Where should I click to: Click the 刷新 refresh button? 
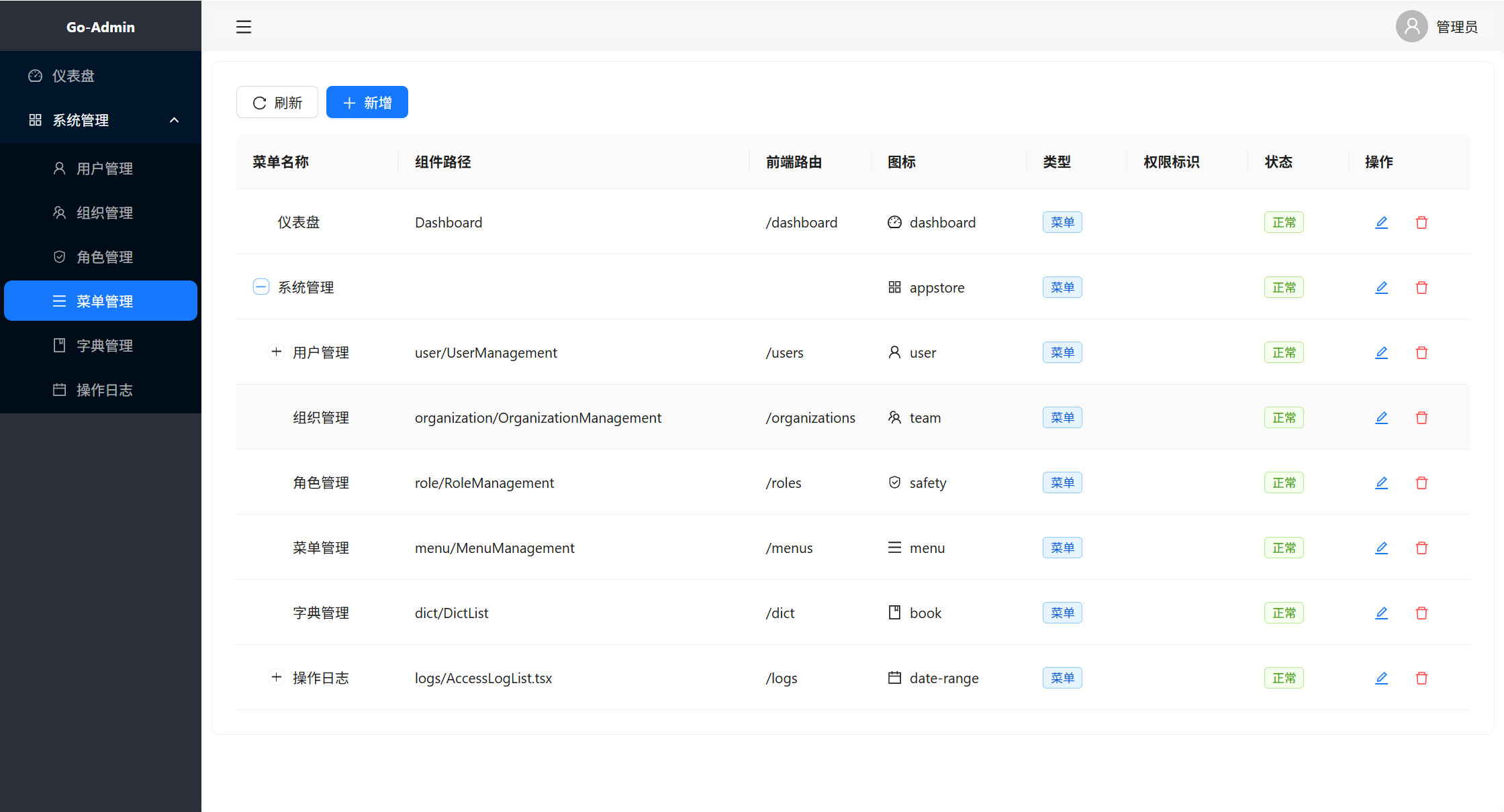(277, 103)
